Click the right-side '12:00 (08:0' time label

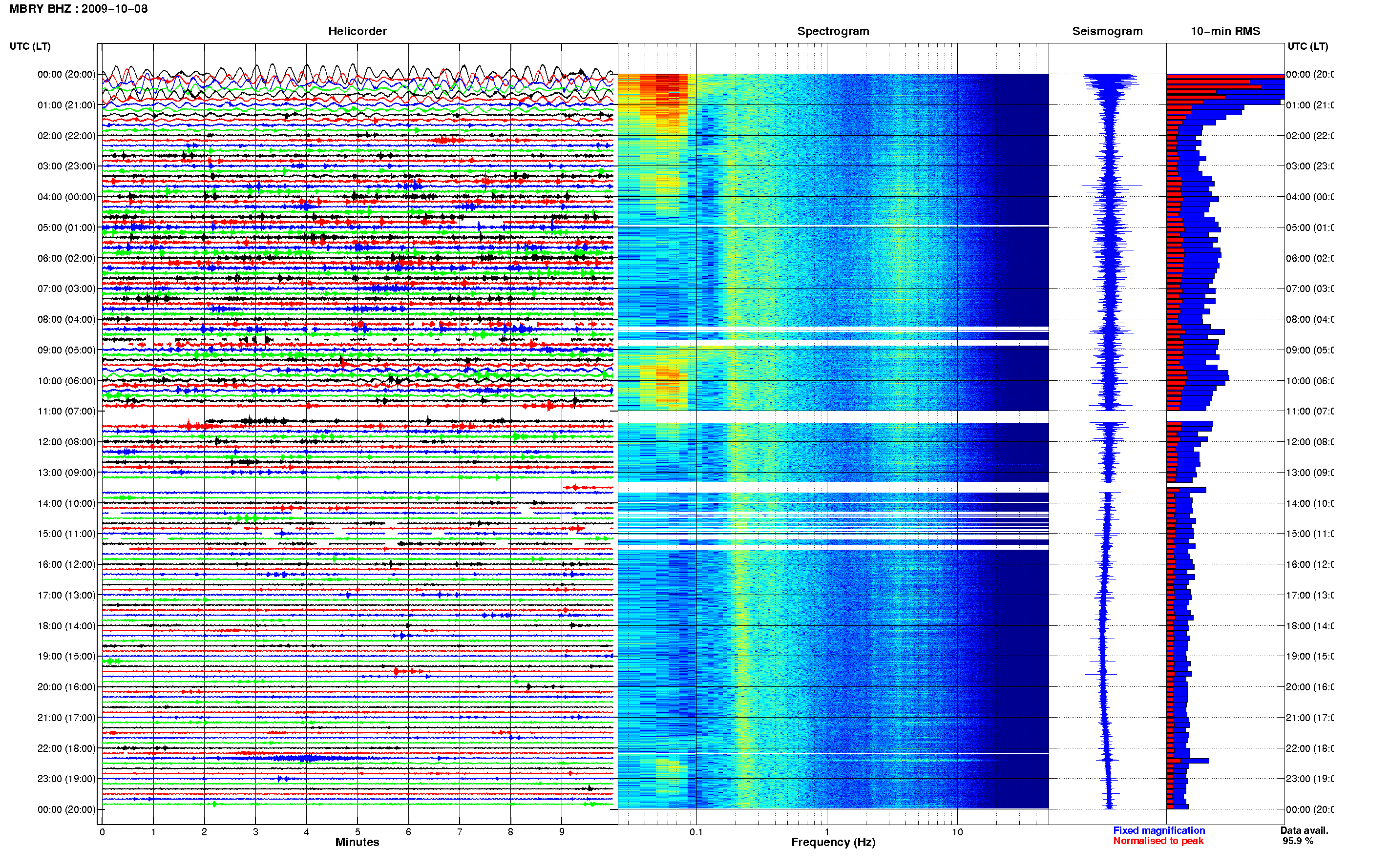click(1309, 442)
